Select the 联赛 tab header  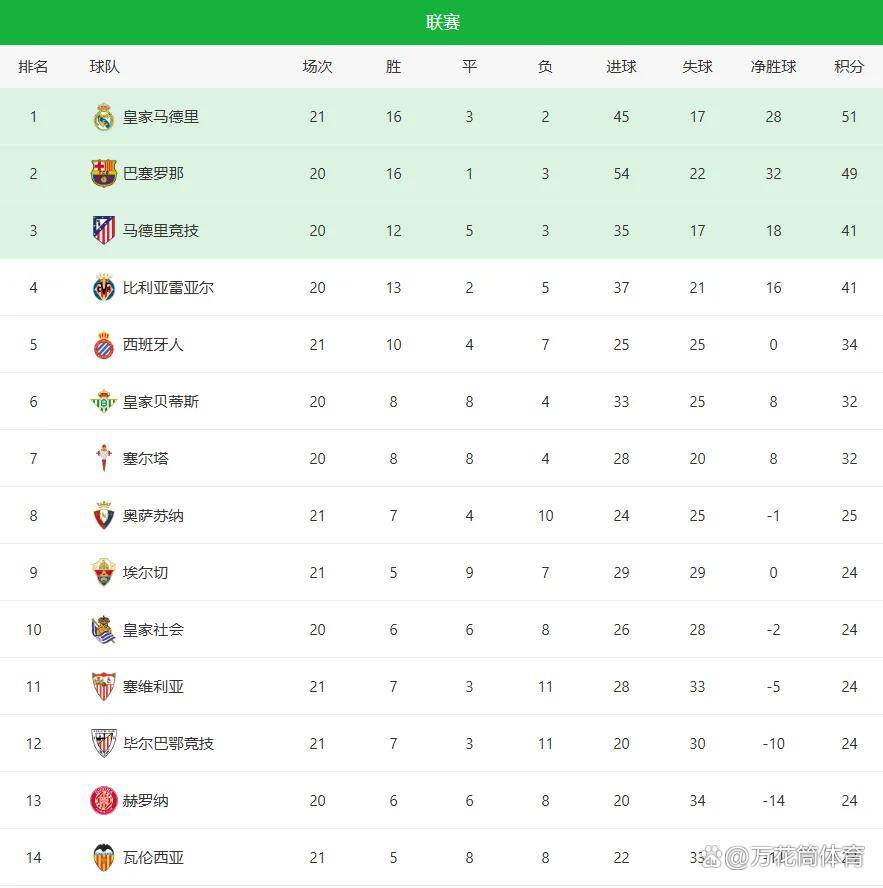442,22
